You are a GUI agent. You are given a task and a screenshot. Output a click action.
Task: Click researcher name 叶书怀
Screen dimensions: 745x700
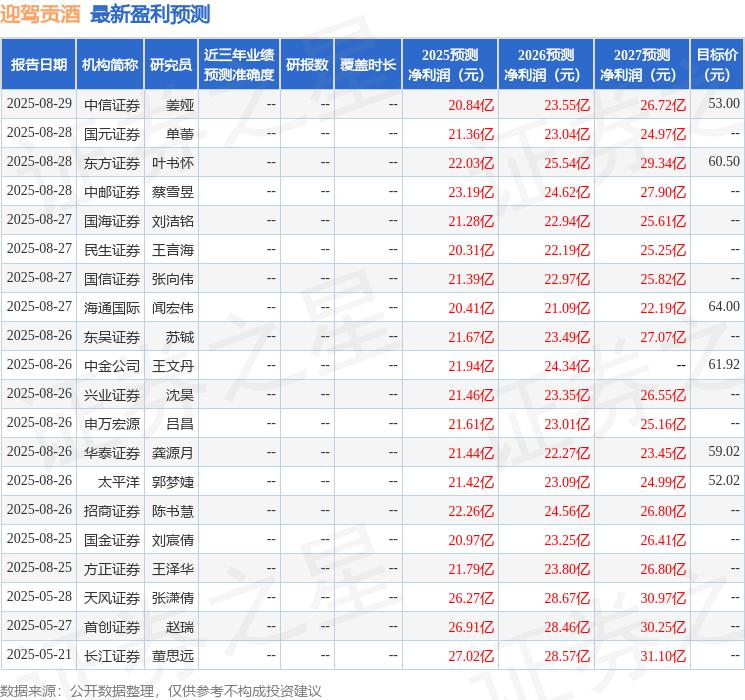(173, 163)
